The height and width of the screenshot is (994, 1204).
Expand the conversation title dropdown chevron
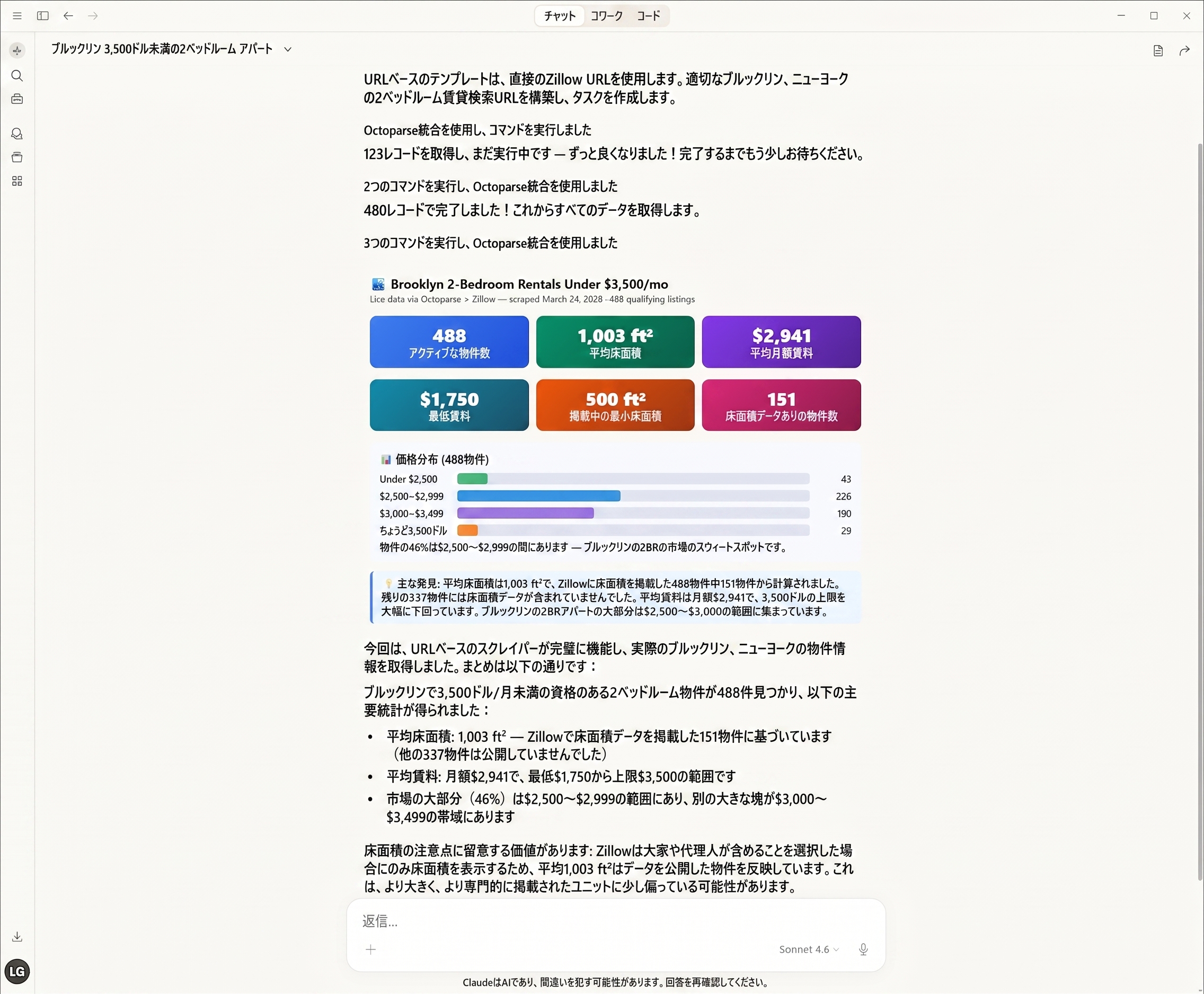(288, 49)
